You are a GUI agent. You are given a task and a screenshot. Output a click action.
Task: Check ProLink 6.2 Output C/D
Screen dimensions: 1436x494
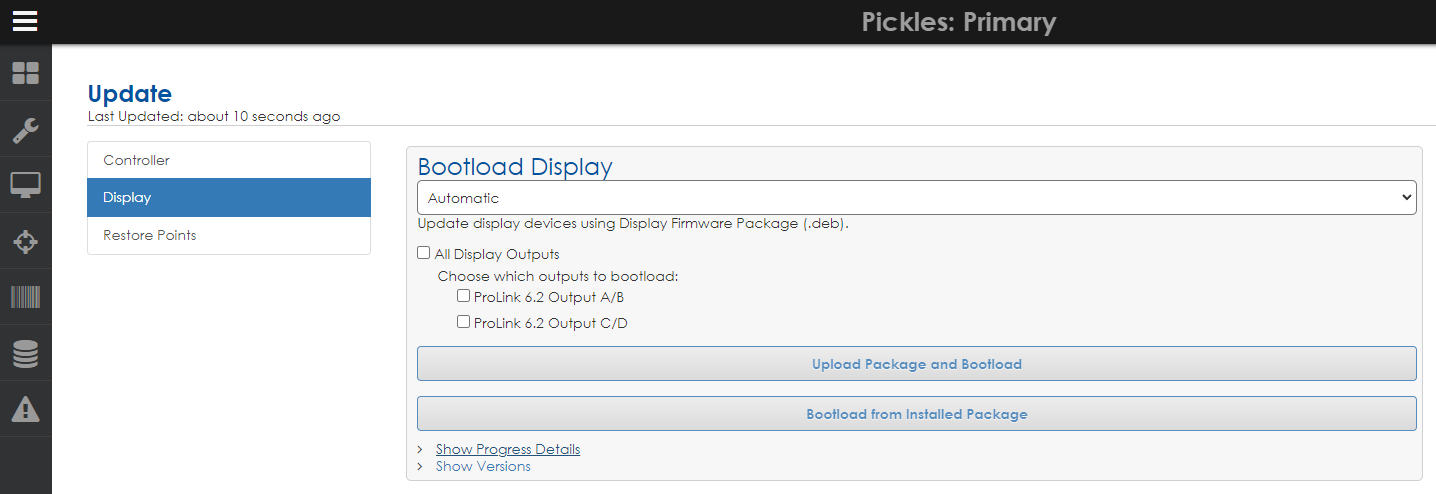coord(464,322)
